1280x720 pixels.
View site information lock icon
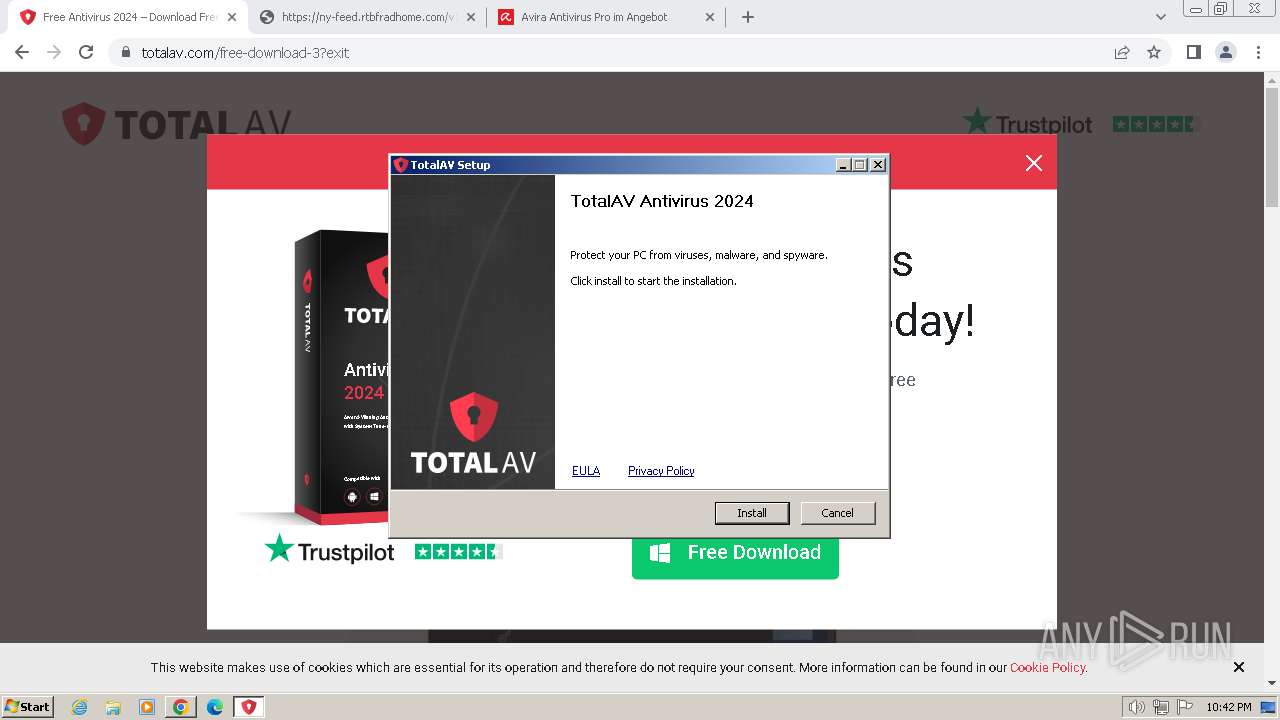(x=126, y=52)
